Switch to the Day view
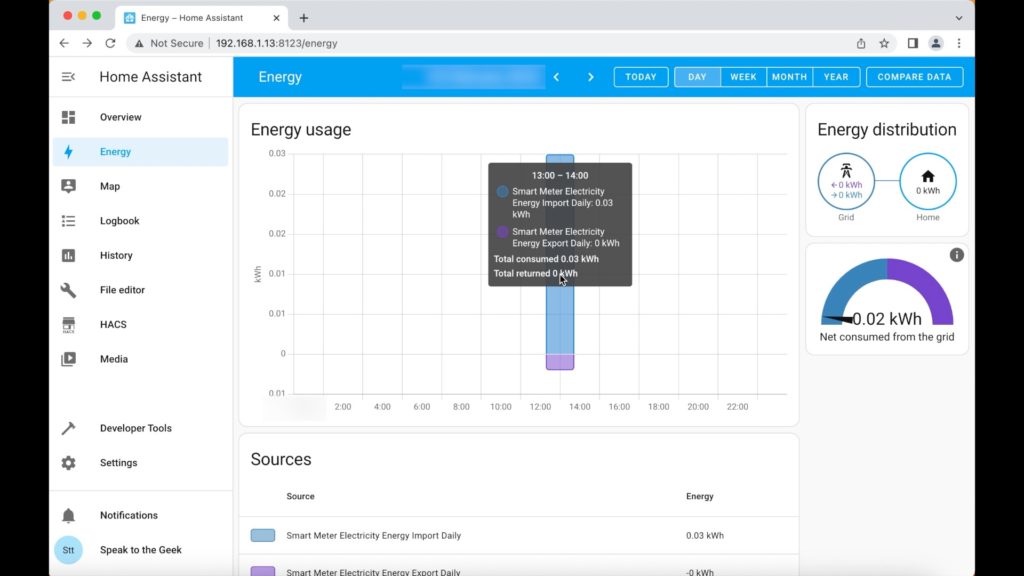Screen dimensions: 1024x576 (x=697, y=77)
